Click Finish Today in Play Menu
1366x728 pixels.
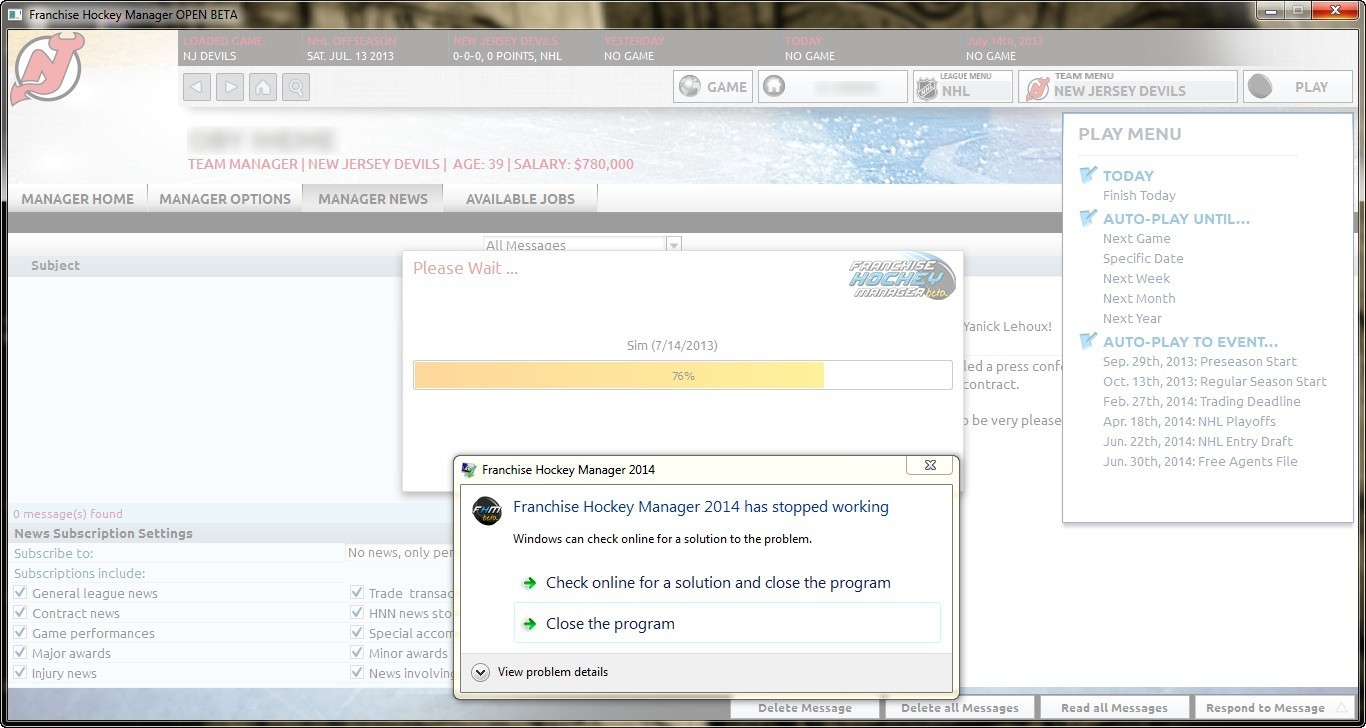click(1139, 195)
